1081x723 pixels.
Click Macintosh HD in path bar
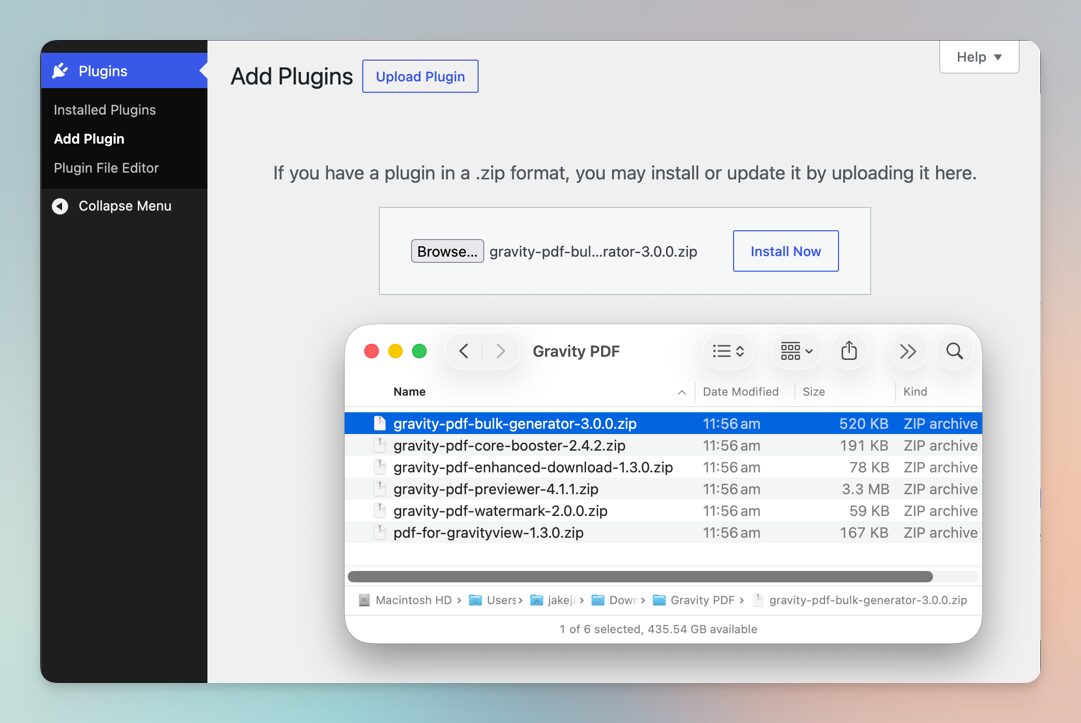pos(405,600)
